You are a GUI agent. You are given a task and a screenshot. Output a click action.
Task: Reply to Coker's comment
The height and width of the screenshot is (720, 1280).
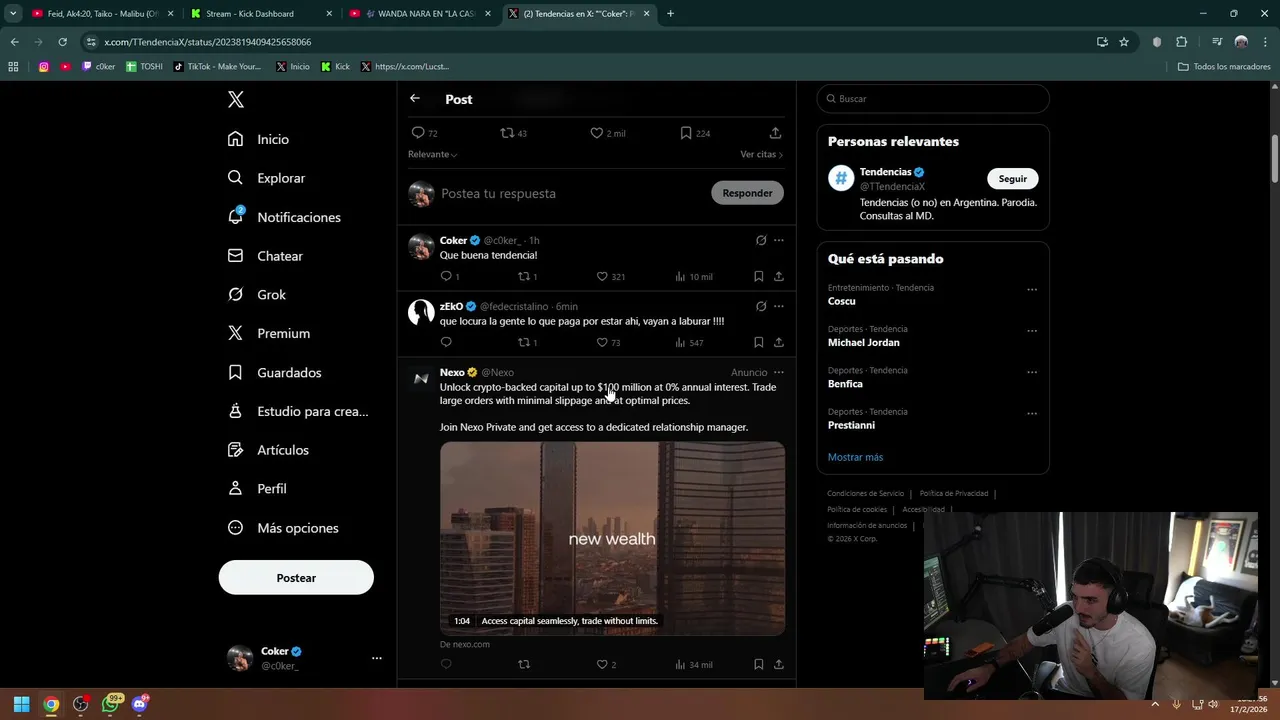[446, 276]
